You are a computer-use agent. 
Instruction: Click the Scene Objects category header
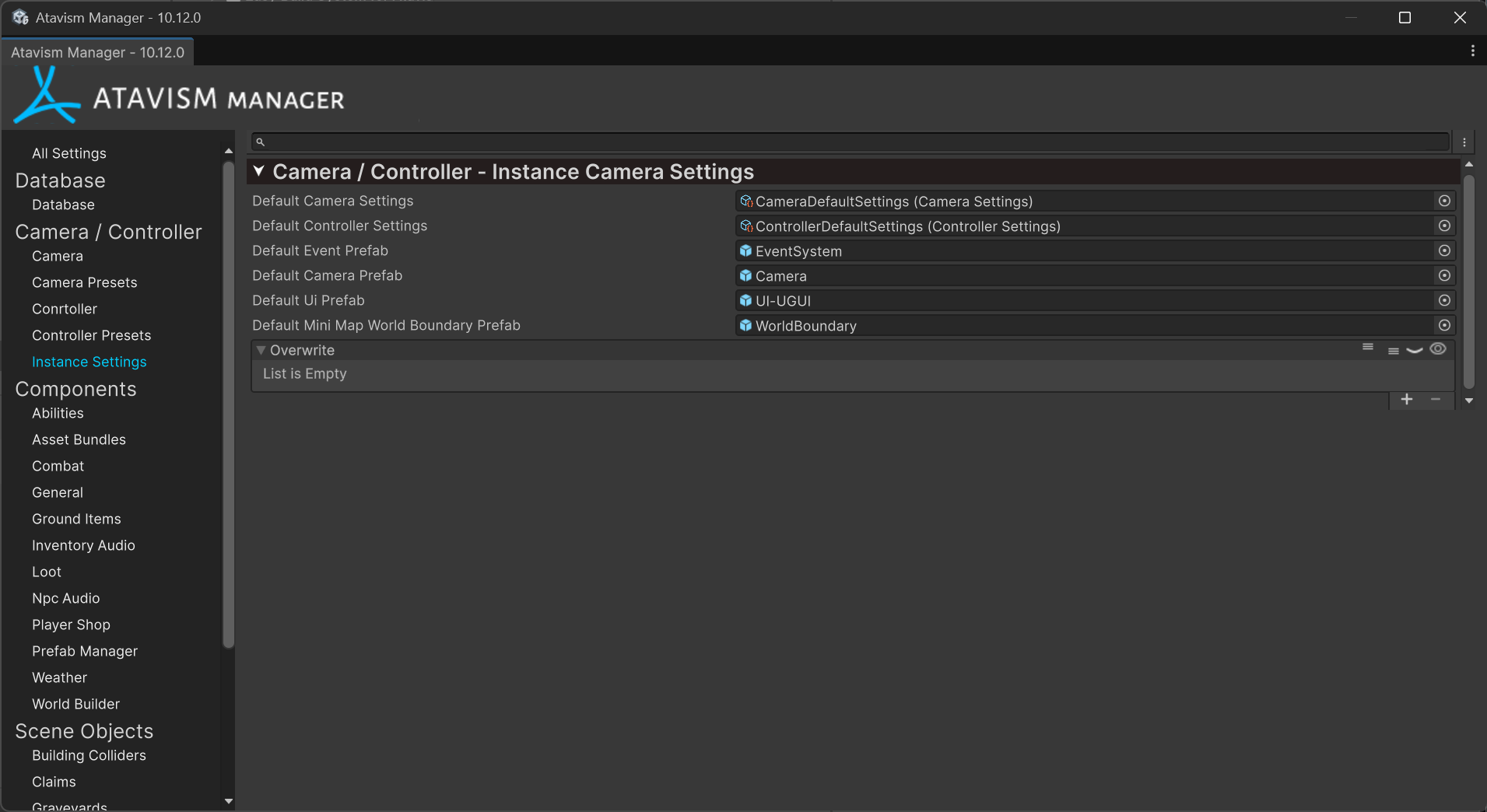(x=84, y=731)
